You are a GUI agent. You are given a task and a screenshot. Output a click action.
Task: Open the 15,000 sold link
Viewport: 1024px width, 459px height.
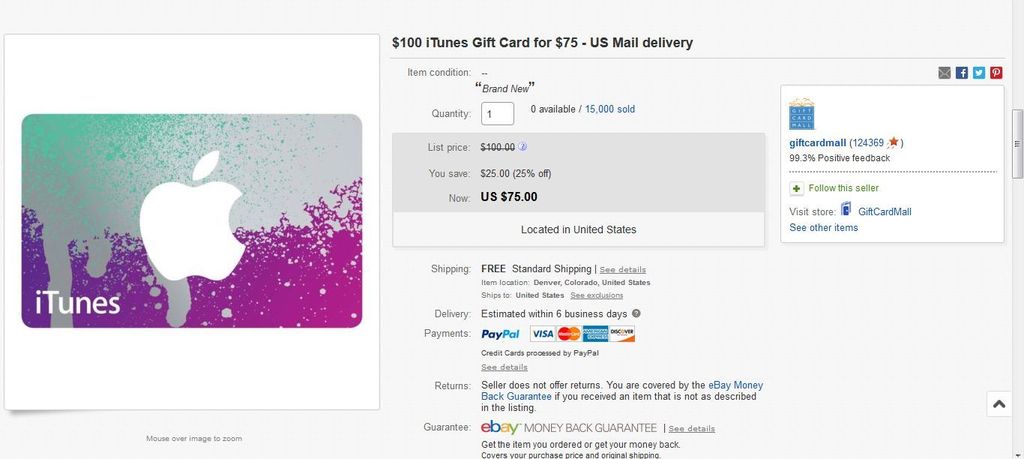coord(609,109)
